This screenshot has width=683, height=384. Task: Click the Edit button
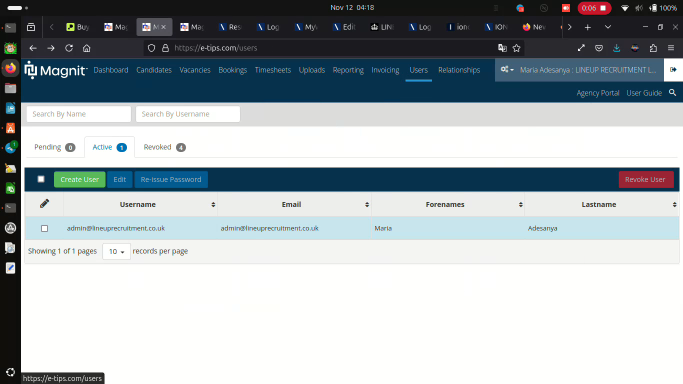coord(120,179)
